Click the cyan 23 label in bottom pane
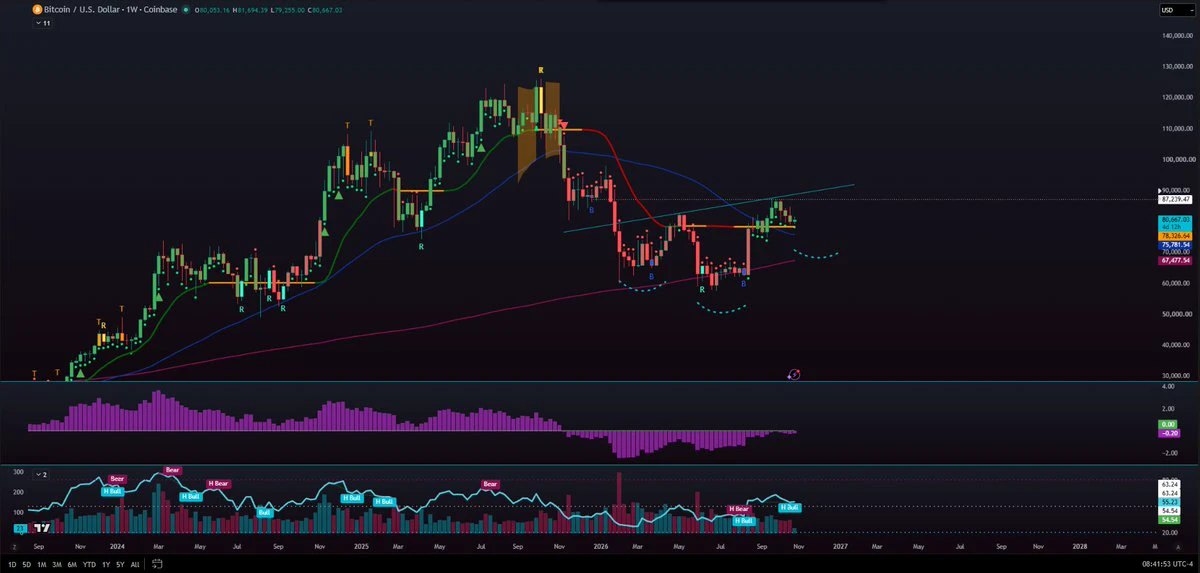1200x573 pixels. pos(19,528)
